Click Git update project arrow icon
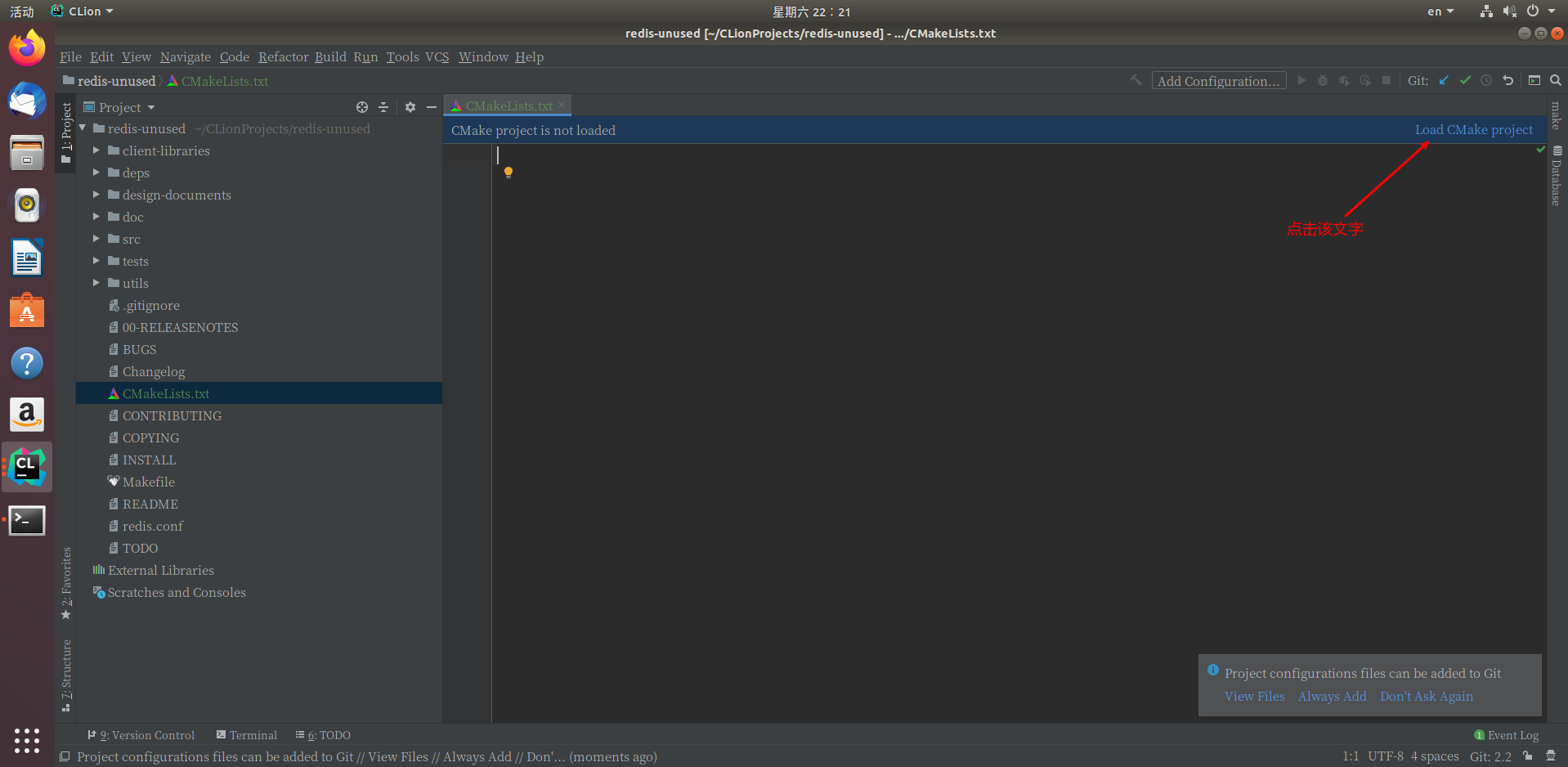The height and width of the screenshot is (767, 1568). coord(1444,80)
